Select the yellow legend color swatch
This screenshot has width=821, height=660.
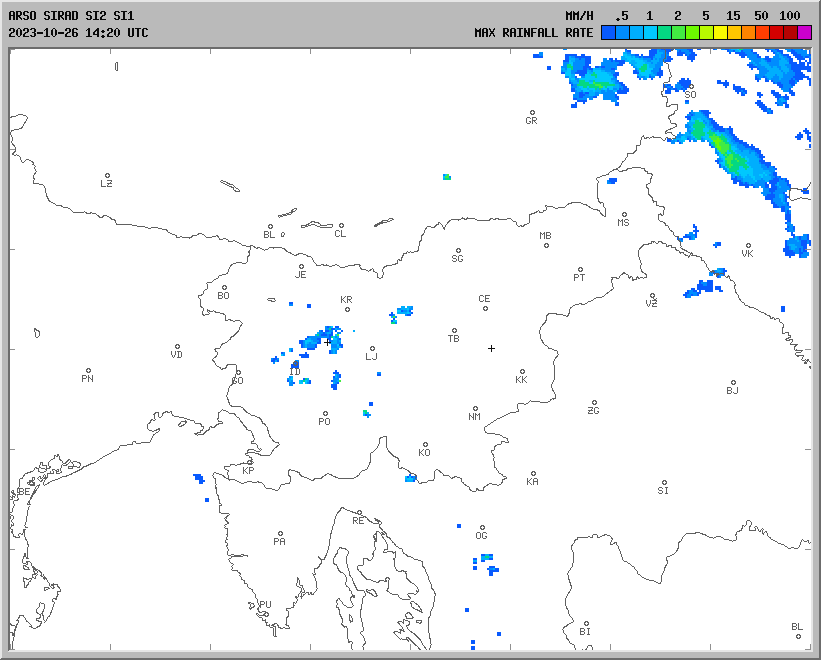[x=720, y=32]
